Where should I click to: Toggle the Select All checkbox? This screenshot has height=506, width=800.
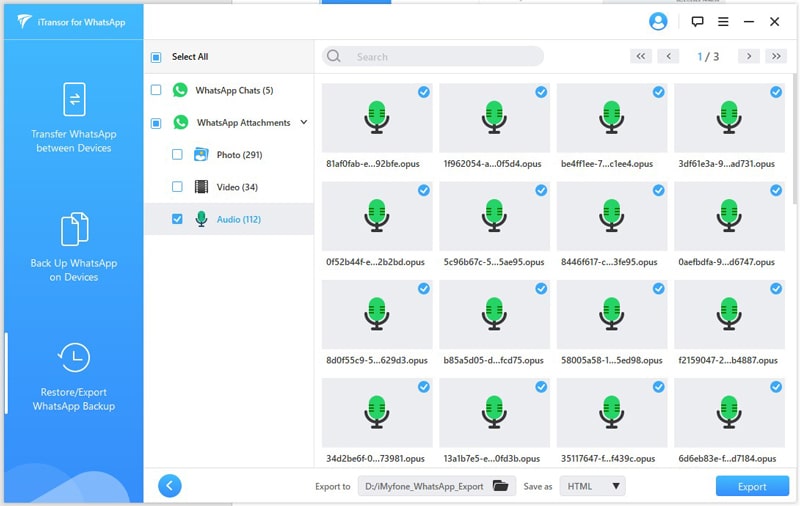tap(156, 57)
